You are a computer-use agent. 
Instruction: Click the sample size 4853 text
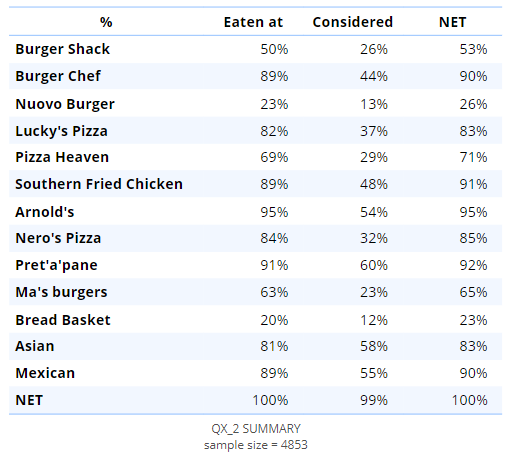tap(256, 445)
